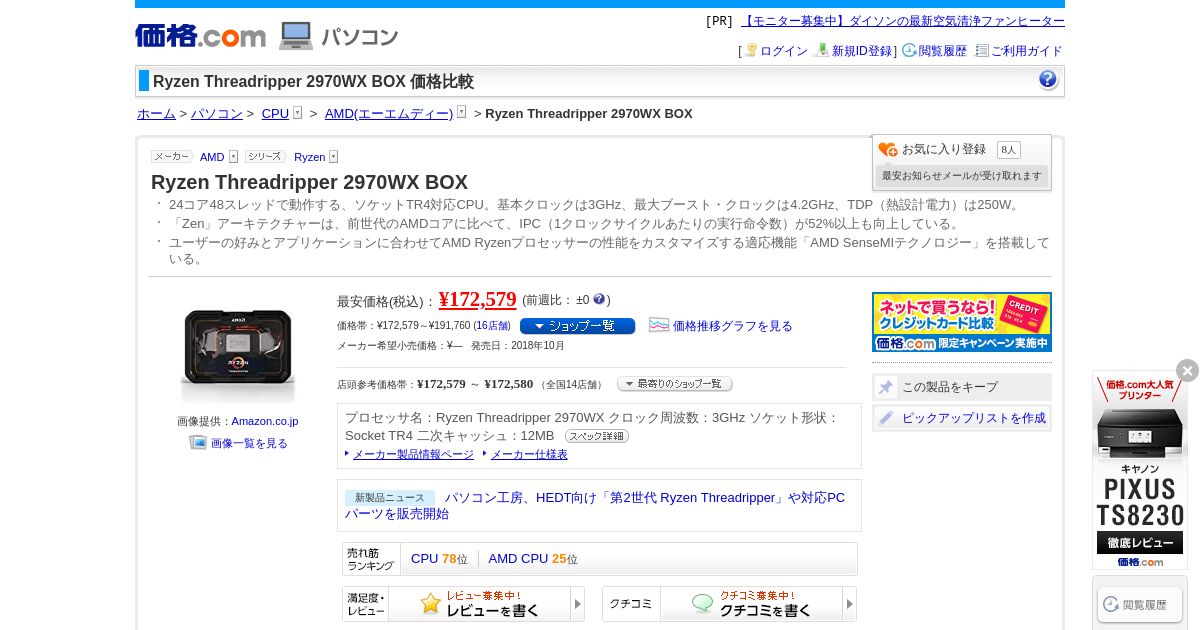Image resolution: width=1200 pixels, height=630 pixels.
Task: Open the AMD(エーエムディー) breadcrumb link
Action: point(389,113)
